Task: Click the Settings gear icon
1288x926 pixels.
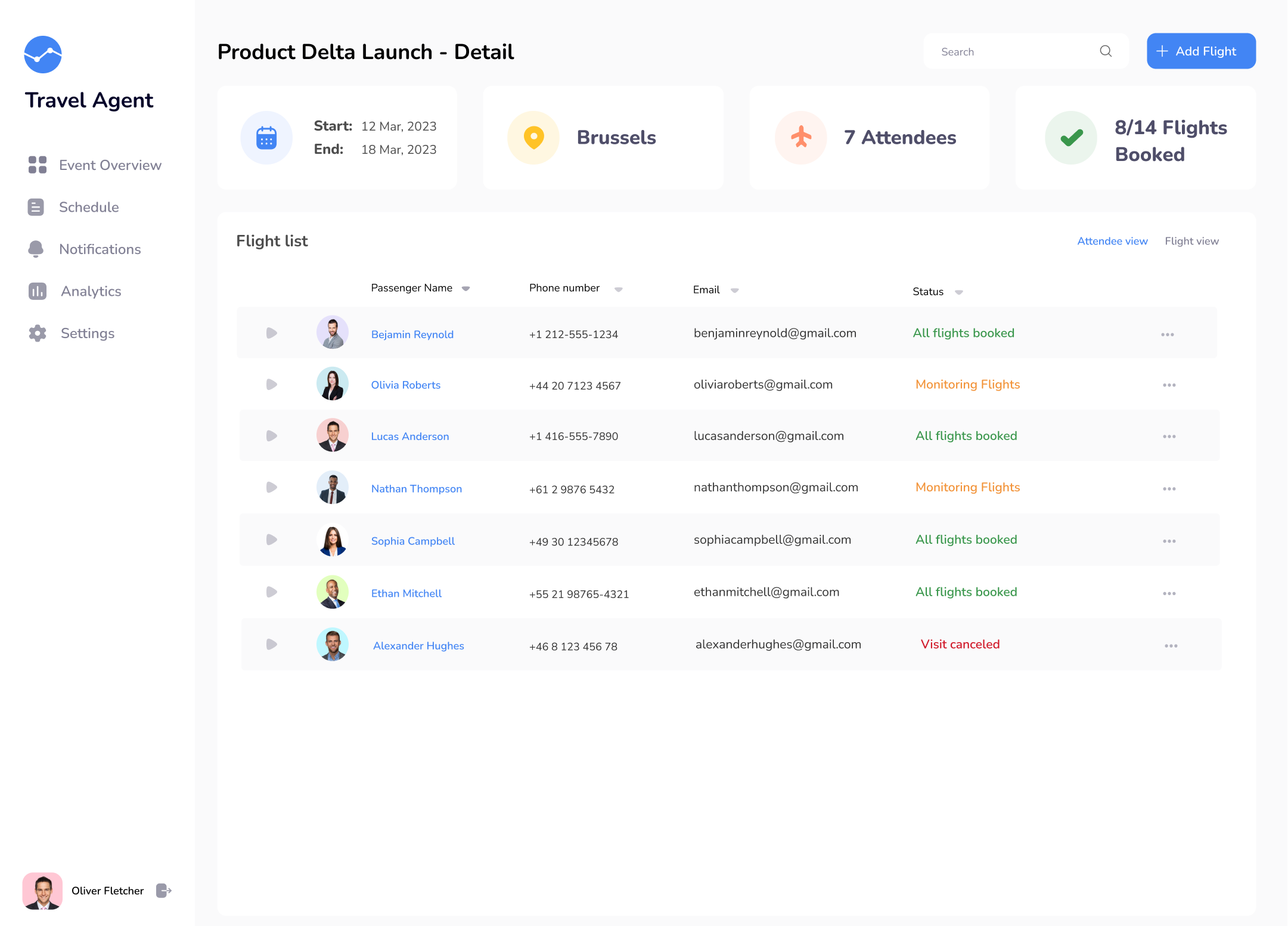Action: point(37,333)
